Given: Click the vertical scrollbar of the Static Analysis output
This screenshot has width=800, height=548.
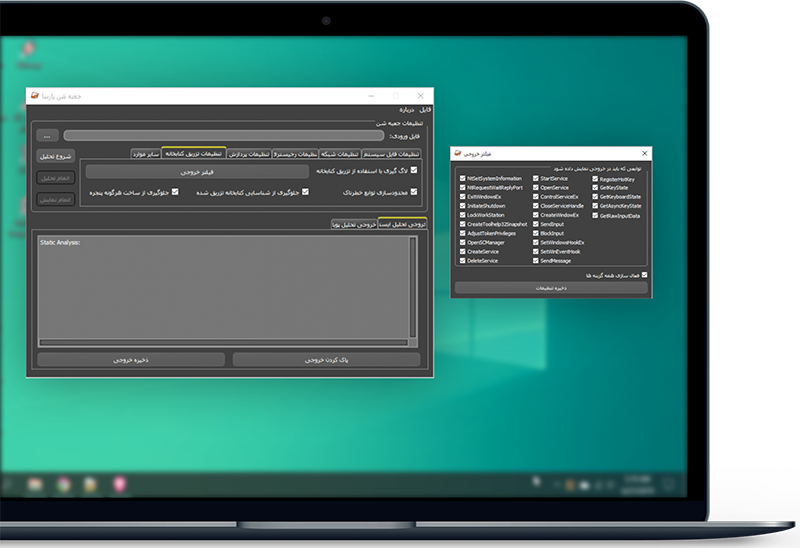Looking at the screenshot, I should (413, 292).
